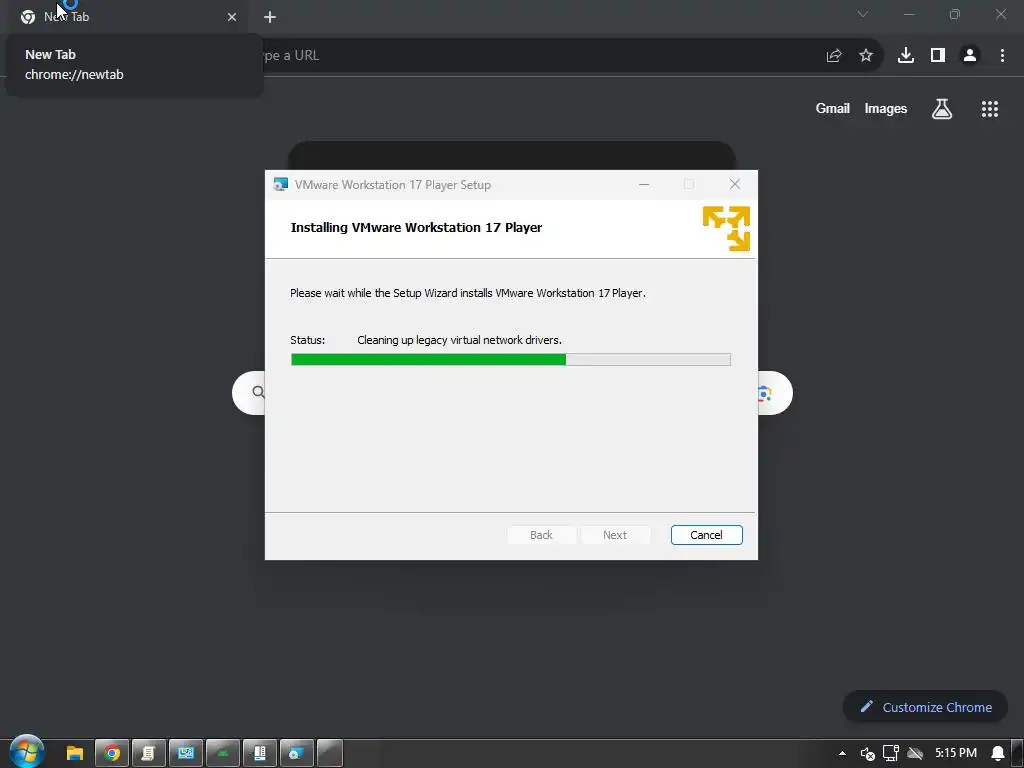Show hidden system tray icons
The width and height of the screenshot is (1024, 768).
[x=842, y=754]
